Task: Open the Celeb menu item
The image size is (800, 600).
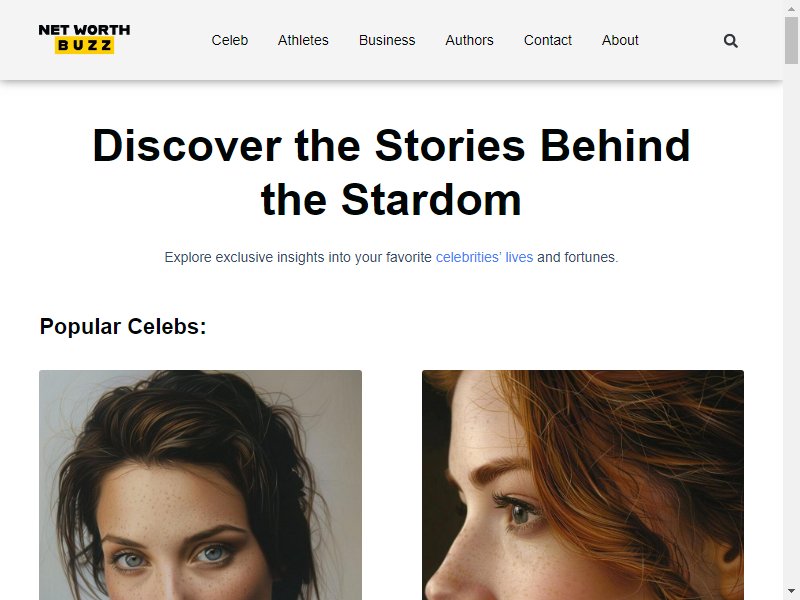Action: click(x=230, y=40)
